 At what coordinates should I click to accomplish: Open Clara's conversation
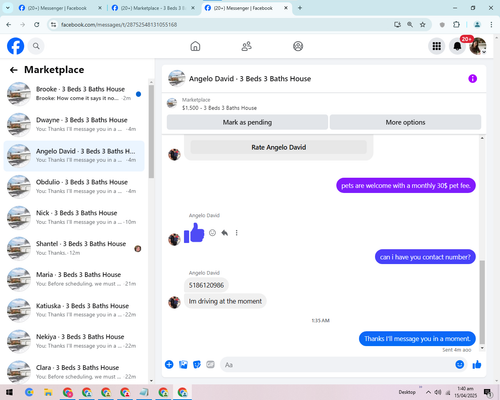[74, 372]
